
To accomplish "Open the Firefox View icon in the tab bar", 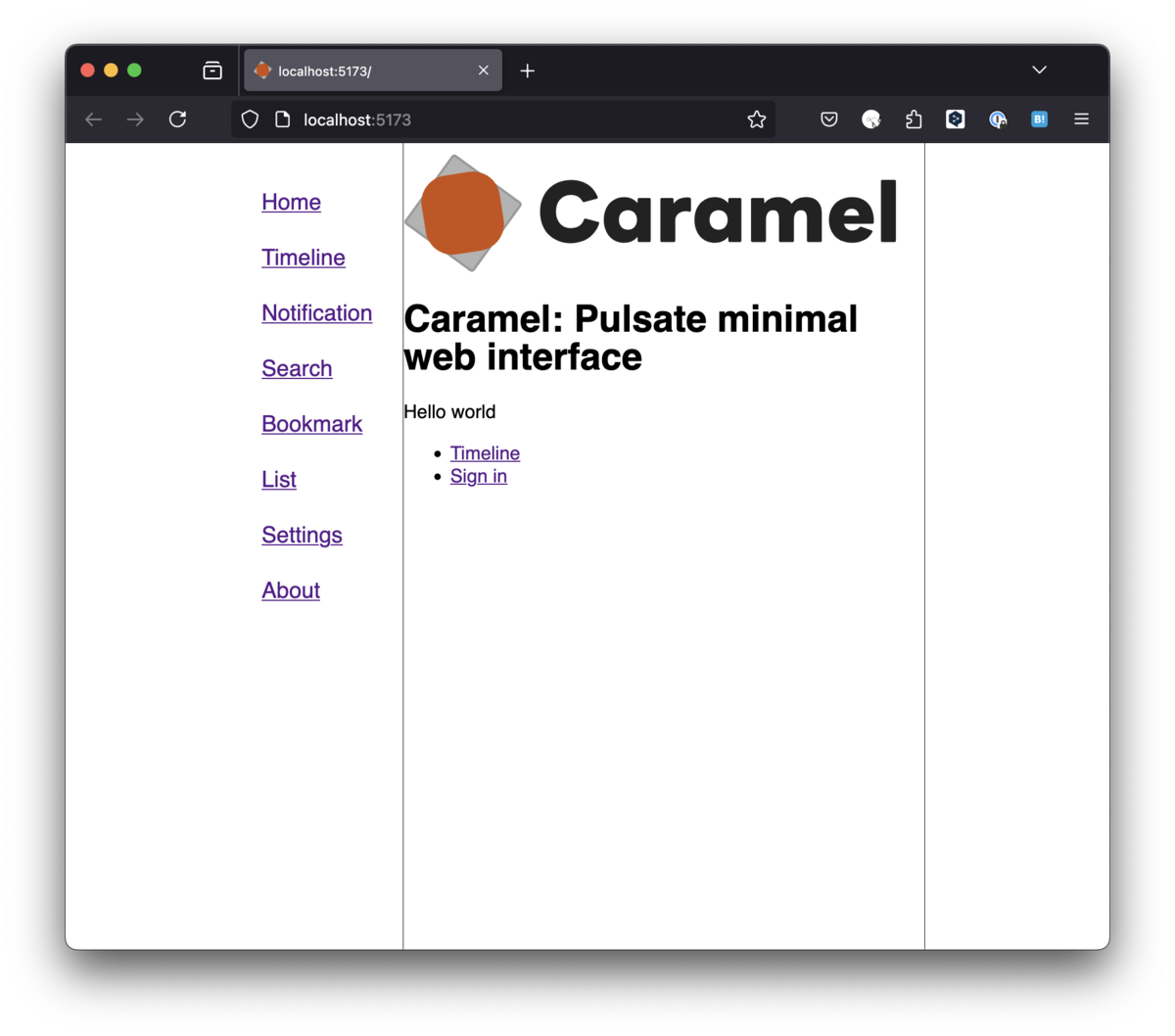I will pos(212,71).
